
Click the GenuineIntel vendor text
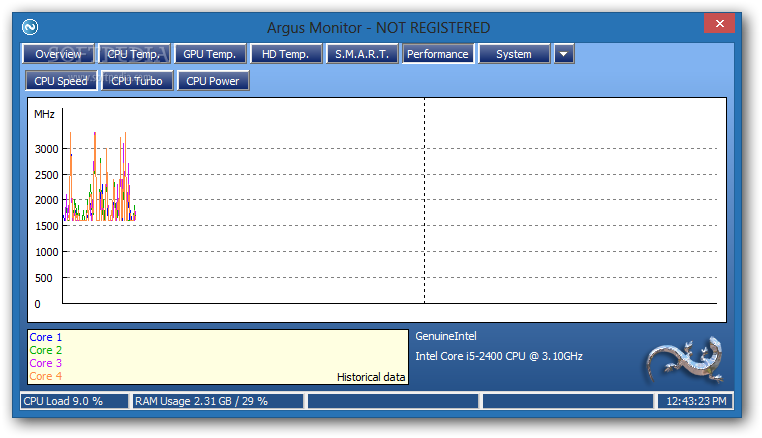click(446, 336)
